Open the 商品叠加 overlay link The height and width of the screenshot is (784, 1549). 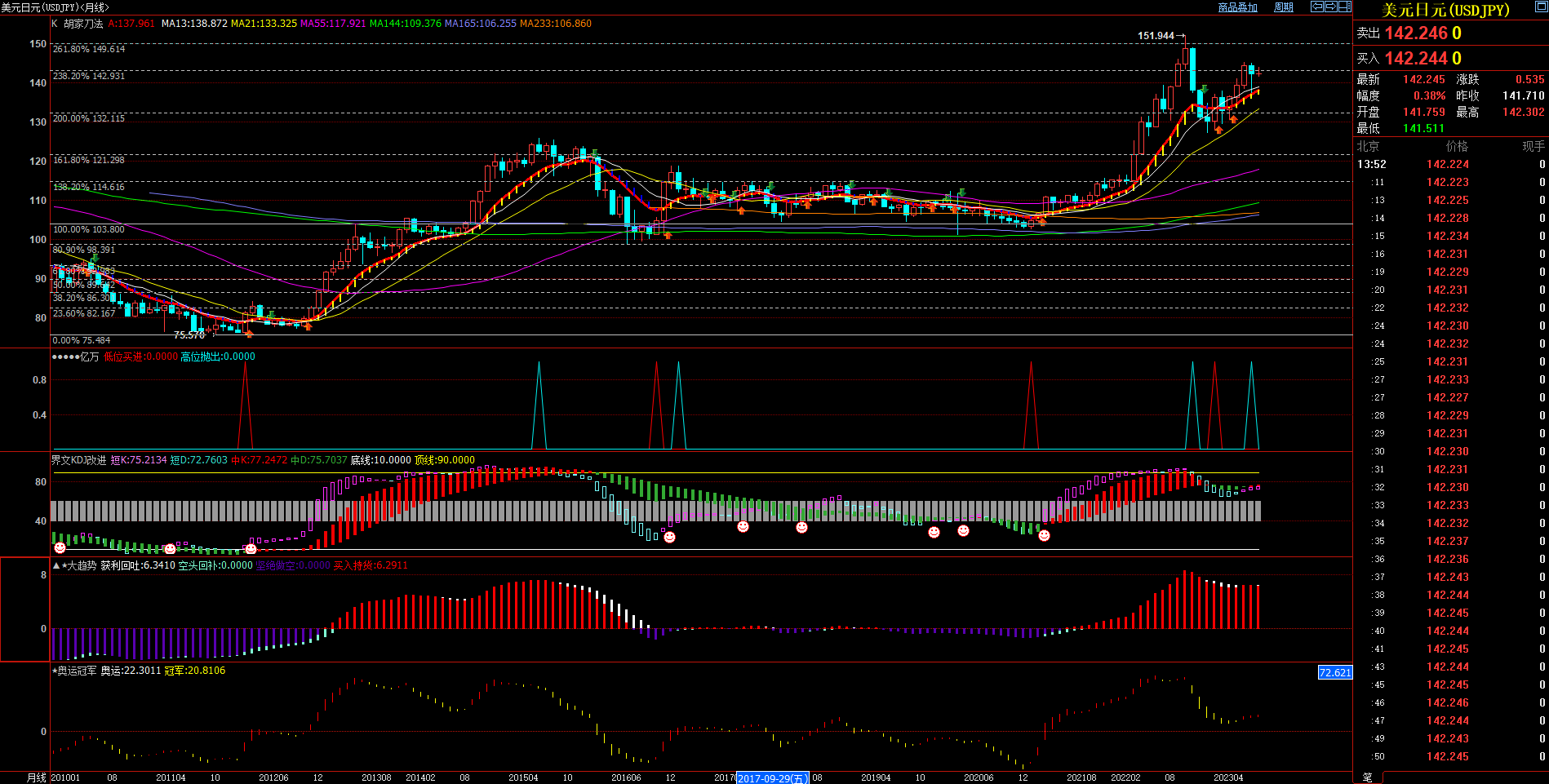(1237, 7)
